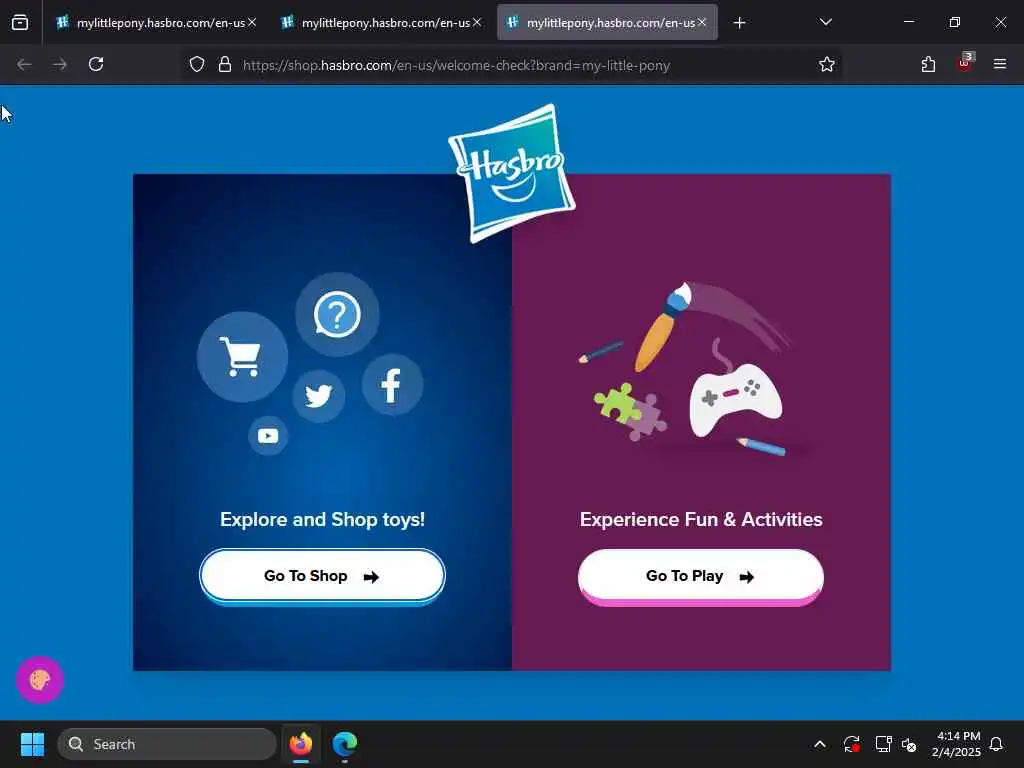The width and height of the screenshot is (1024, 768).
Task: Click the Hasbro logo
Action: pos(512,173)
